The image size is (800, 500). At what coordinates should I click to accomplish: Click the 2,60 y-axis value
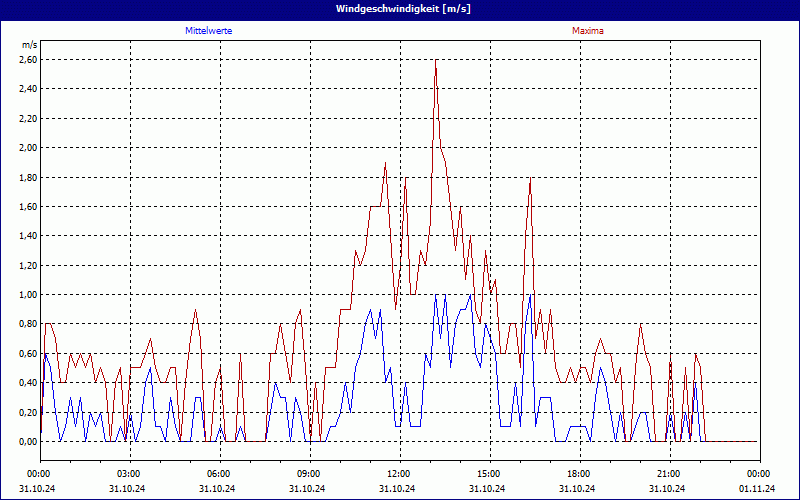[29, 60]
